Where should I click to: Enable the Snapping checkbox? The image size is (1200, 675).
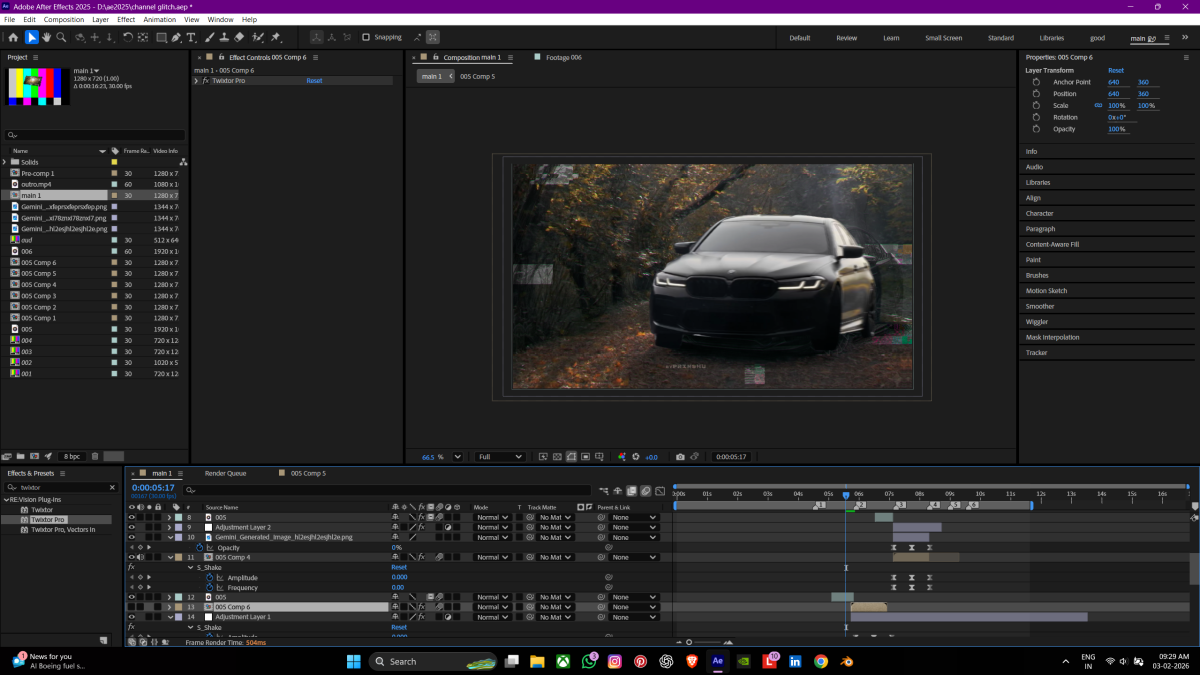click(x=366, y=38)
